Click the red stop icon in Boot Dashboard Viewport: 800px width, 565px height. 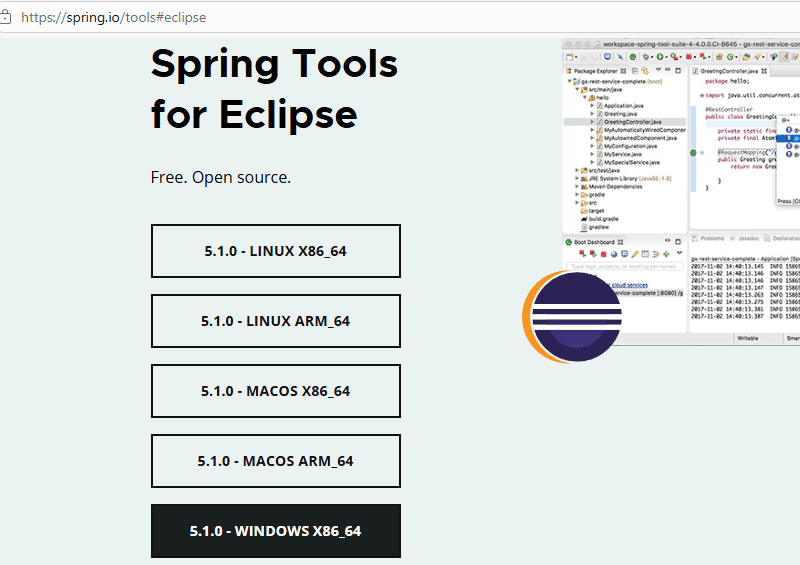(x=603, y=254)
